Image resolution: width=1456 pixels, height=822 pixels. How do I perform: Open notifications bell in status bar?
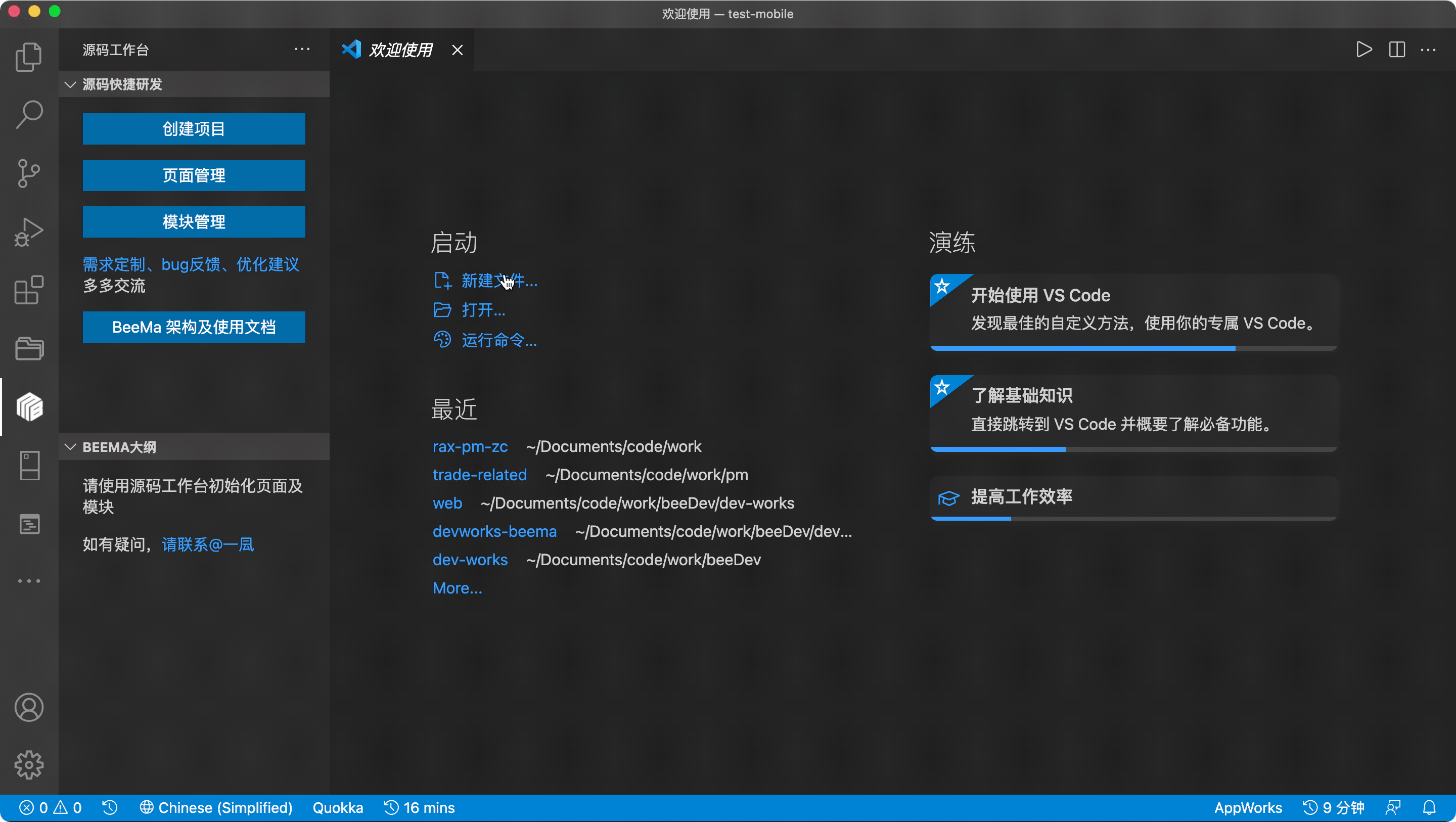pos(1429,808)
